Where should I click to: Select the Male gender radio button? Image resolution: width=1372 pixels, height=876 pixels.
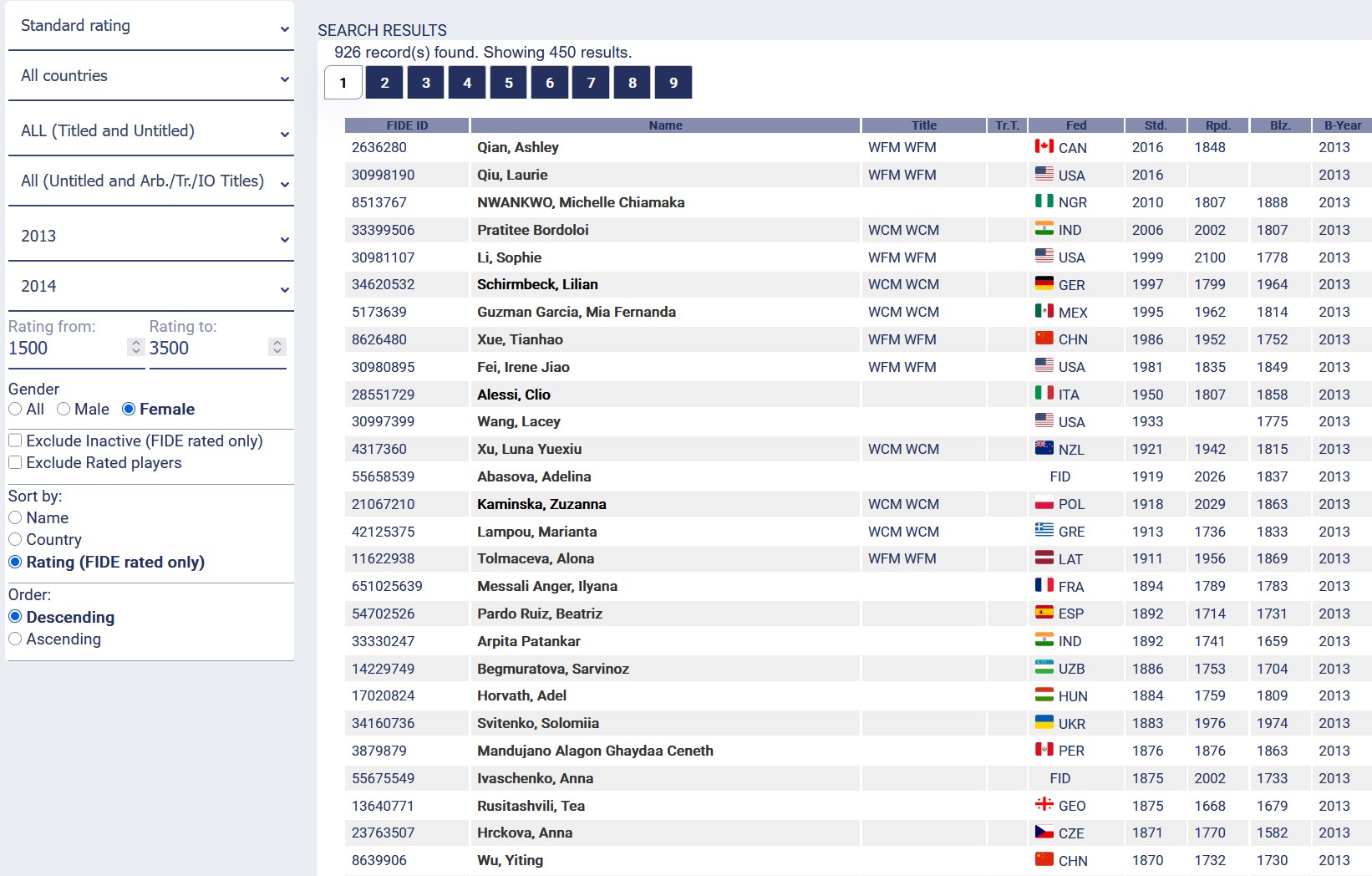(64, 409)
